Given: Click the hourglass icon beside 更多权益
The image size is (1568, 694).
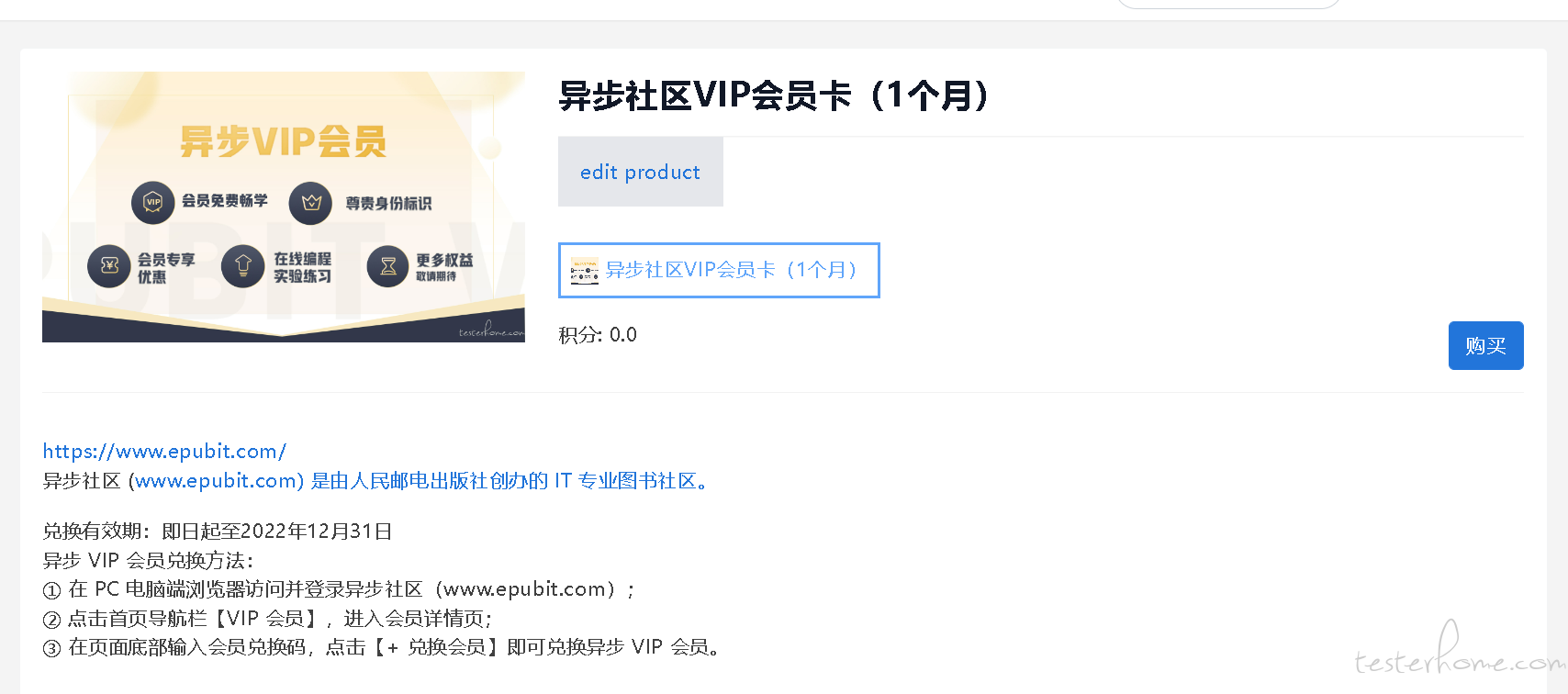Looking at the screenshot, I should (x=388, y=266).
